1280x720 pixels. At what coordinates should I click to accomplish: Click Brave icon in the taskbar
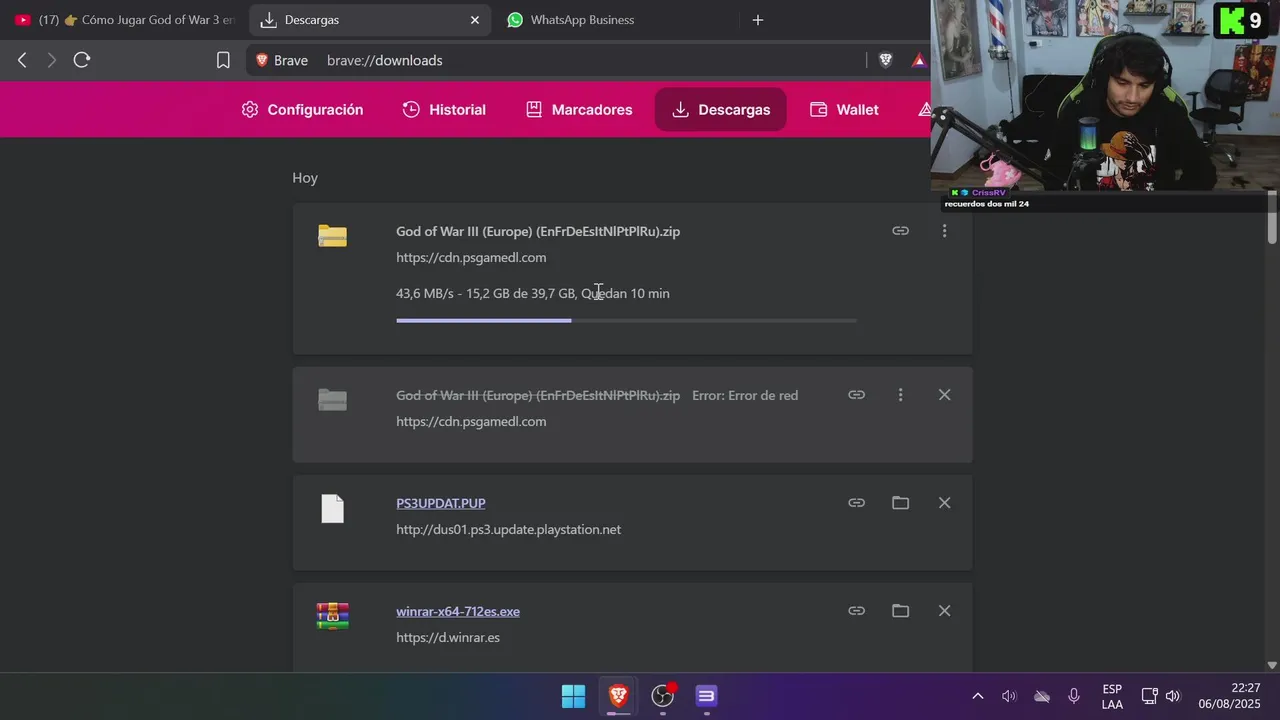pyautogui.click(x=618, y=696)
